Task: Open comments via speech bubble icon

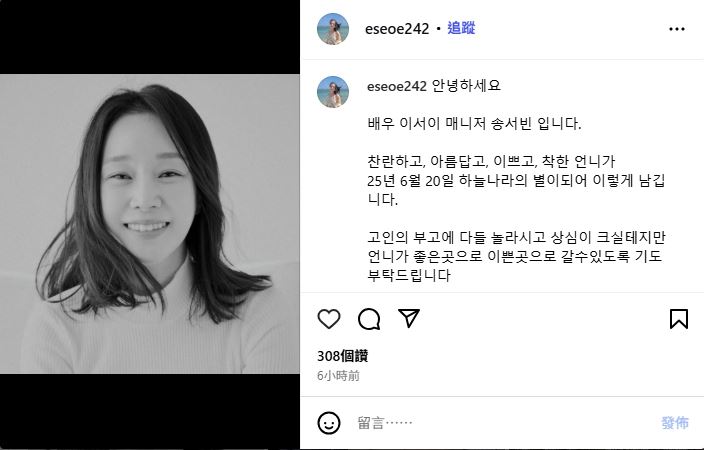Action: (369, 319)
